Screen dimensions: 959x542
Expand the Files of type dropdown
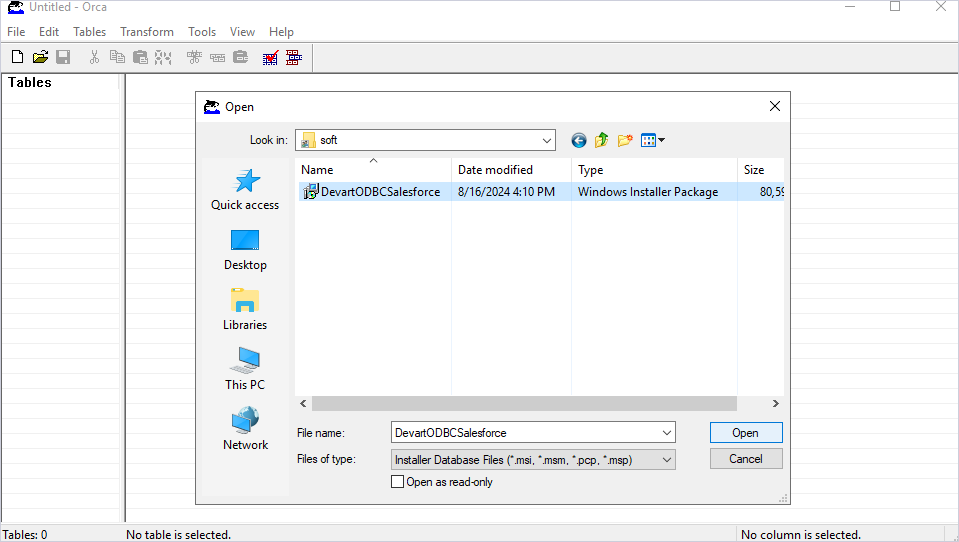point(666,460)
